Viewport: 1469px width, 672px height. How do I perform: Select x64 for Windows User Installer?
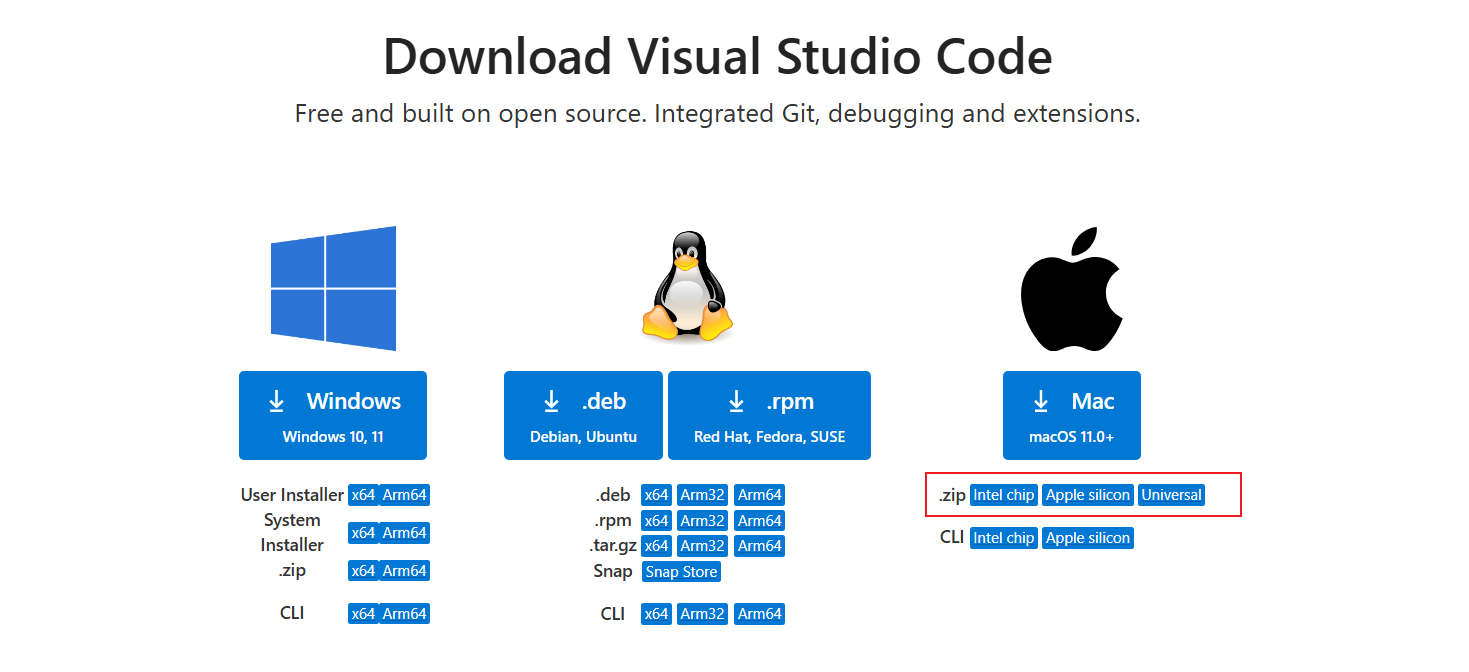[x=363, y=495]
